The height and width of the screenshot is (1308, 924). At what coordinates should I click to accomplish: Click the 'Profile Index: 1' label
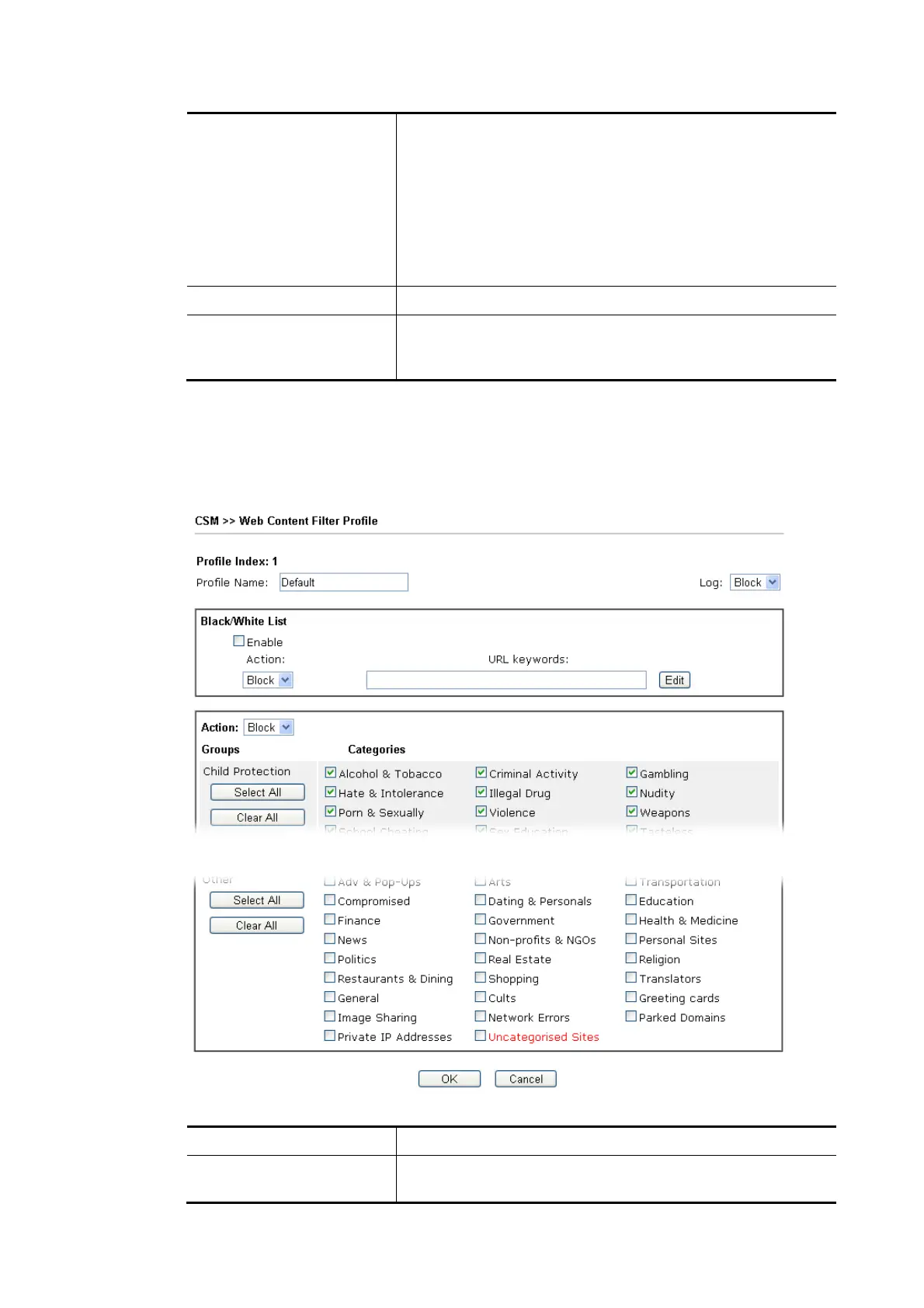[x=237, y=561]
